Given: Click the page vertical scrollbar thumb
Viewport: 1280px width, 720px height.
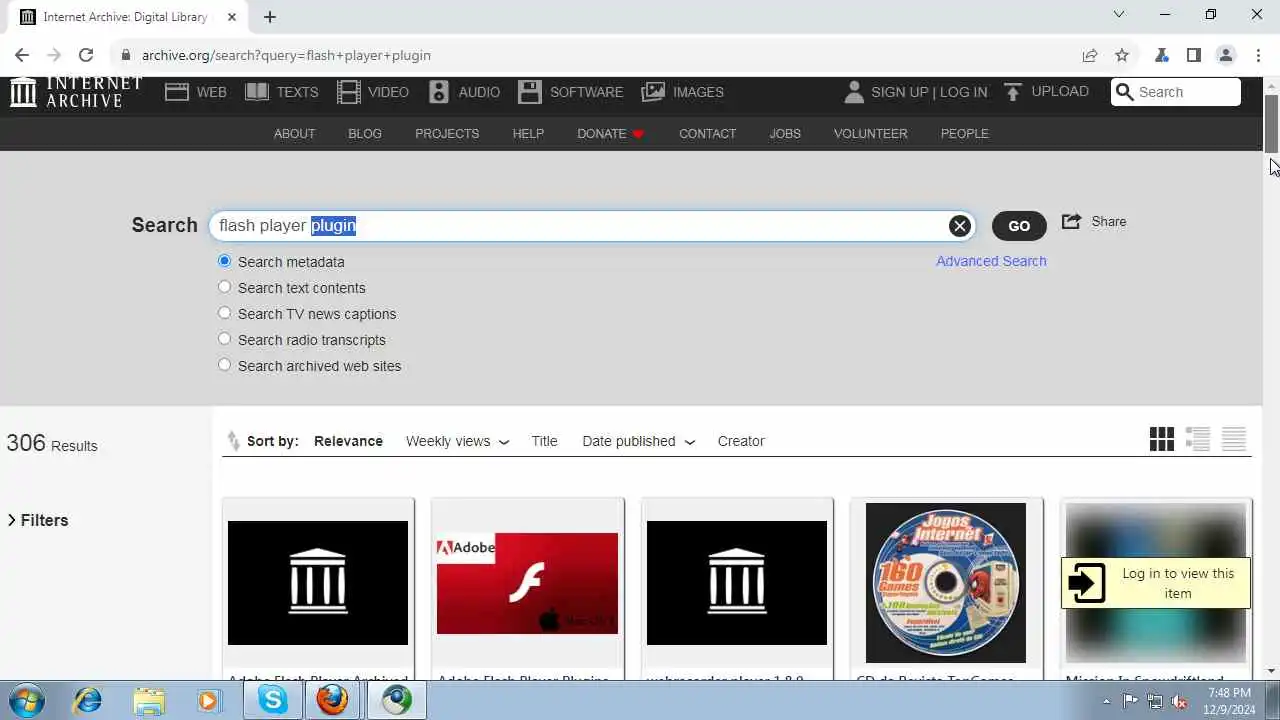Looking at the screenshot, I should [x=1272, y=124].
